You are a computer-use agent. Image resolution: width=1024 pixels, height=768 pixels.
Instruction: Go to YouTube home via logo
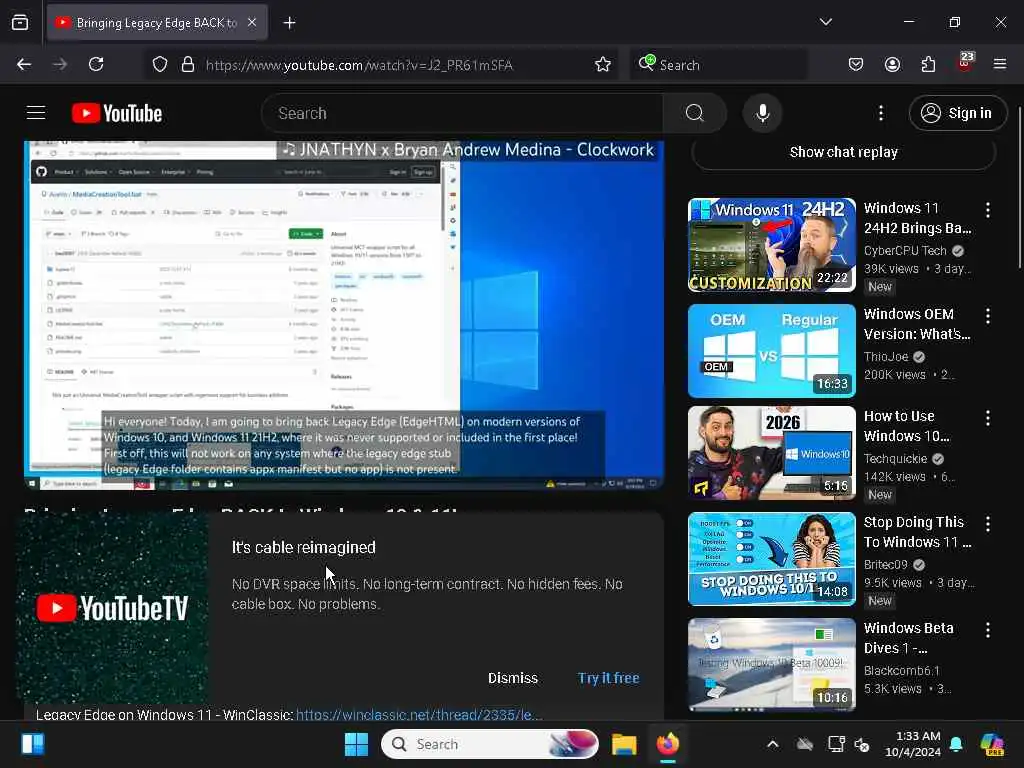point(117,113)
